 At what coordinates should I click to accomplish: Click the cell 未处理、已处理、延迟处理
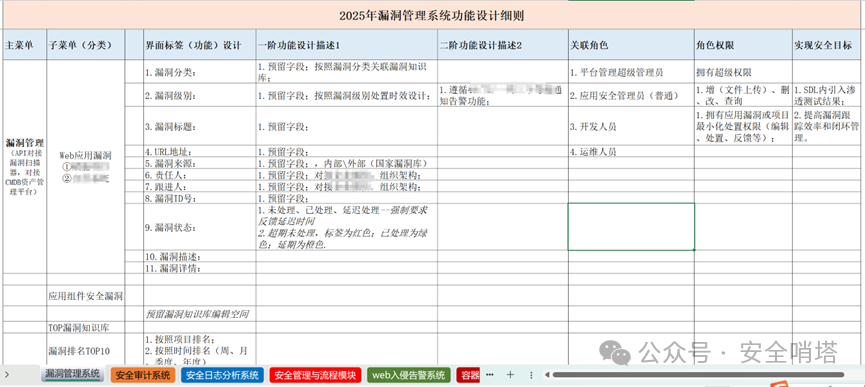pos(347,227)
